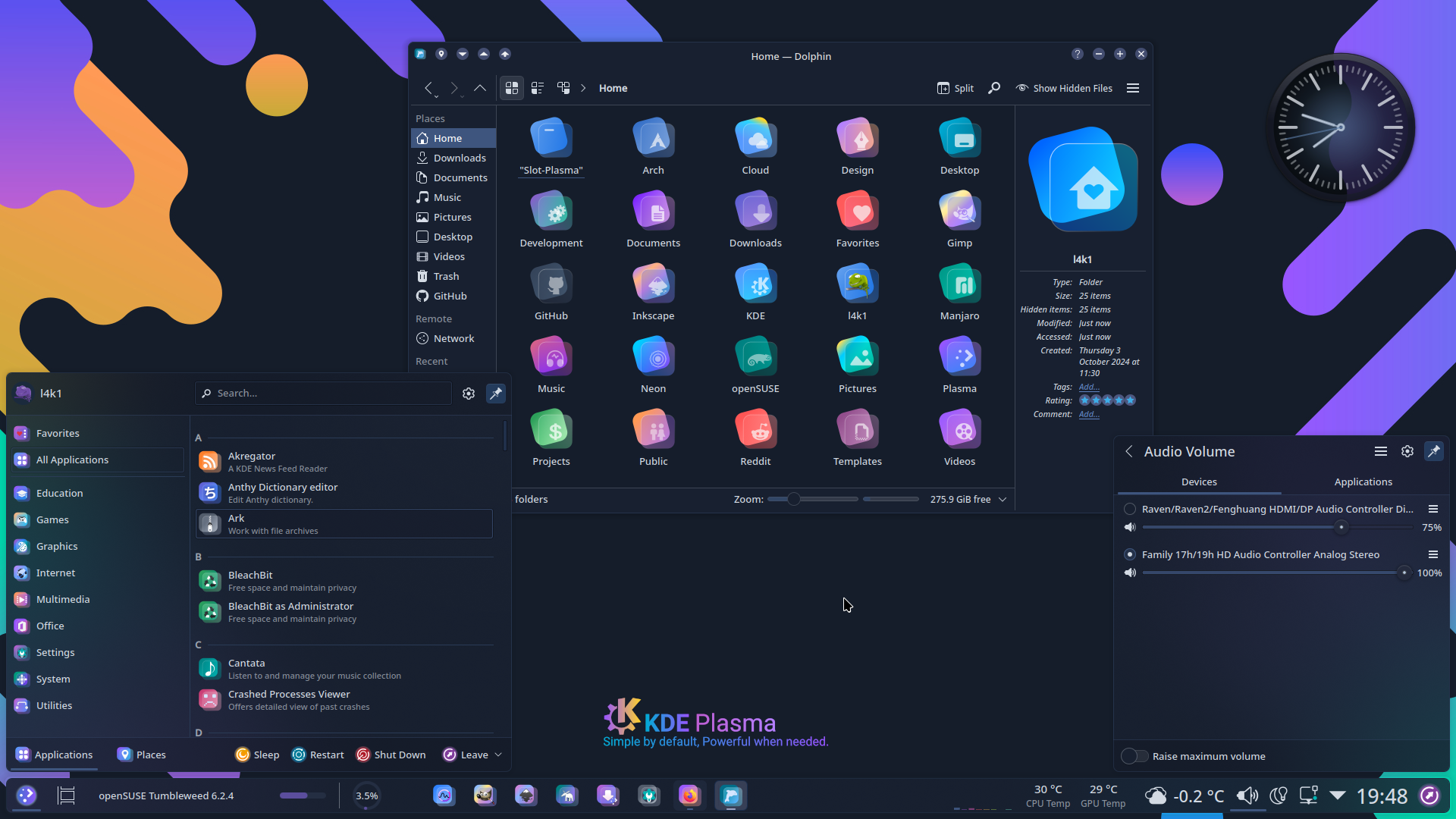1456x819 pixels.
Task: Open Dolphin forward button history dropdown
Action: (x=462, y=96)
